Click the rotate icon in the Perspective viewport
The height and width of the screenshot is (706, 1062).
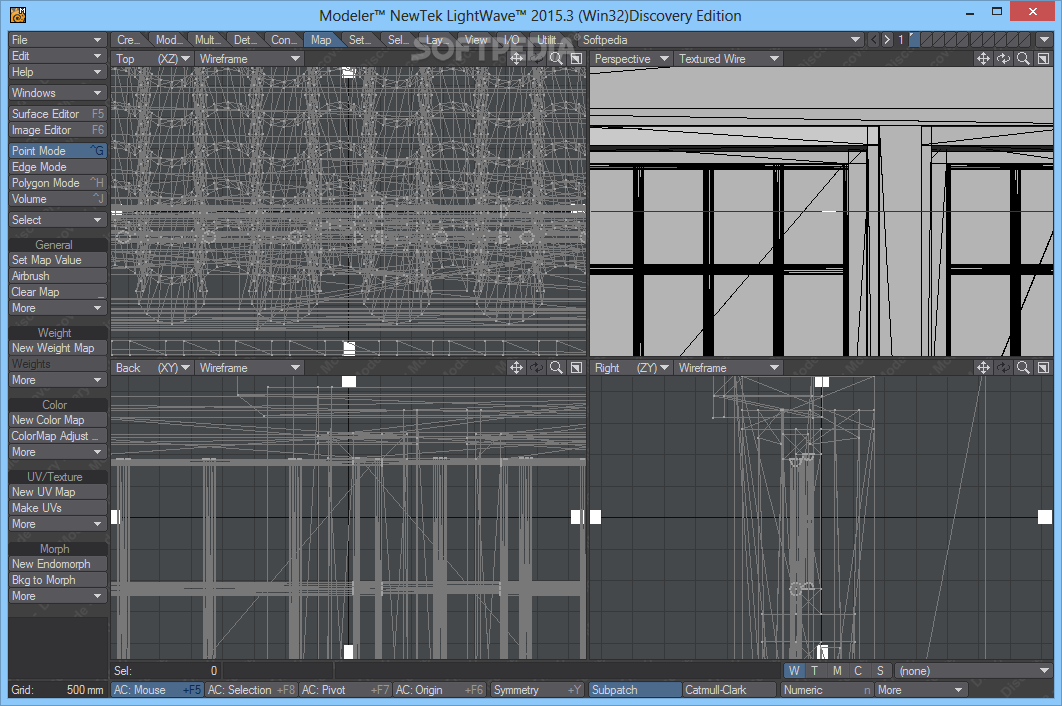(x=1003, y=59)
